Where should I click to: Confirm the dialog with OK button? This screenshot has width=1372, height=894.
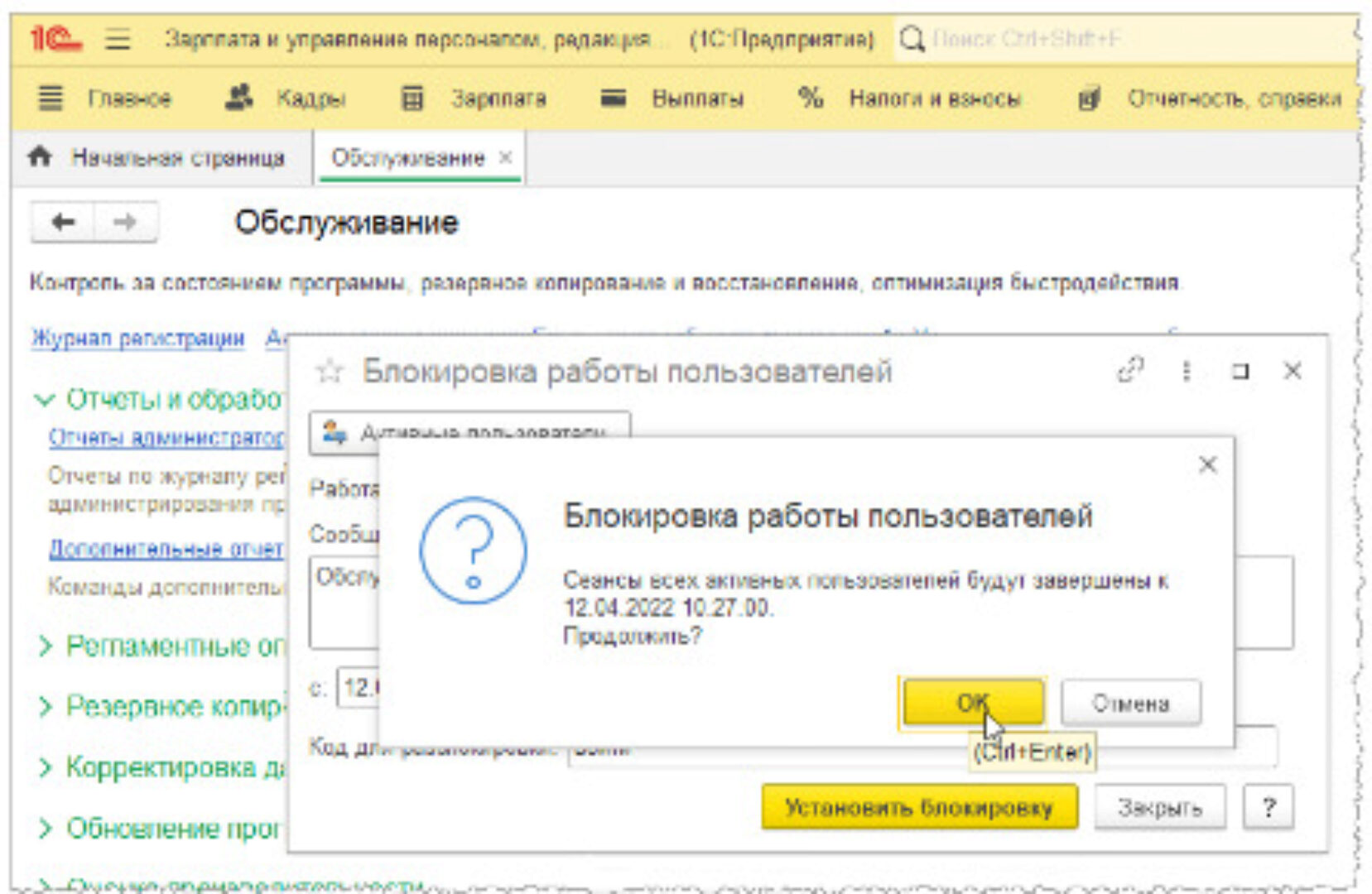click(972, 703)
